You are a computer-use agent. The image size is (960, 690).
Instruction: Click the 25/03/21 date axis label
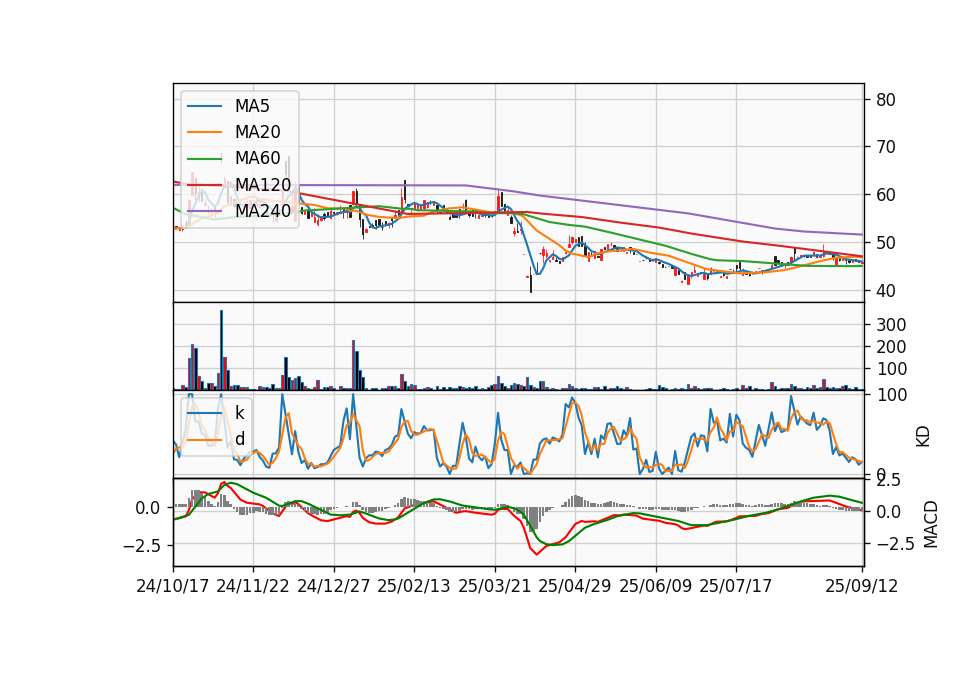coord(495,586)
